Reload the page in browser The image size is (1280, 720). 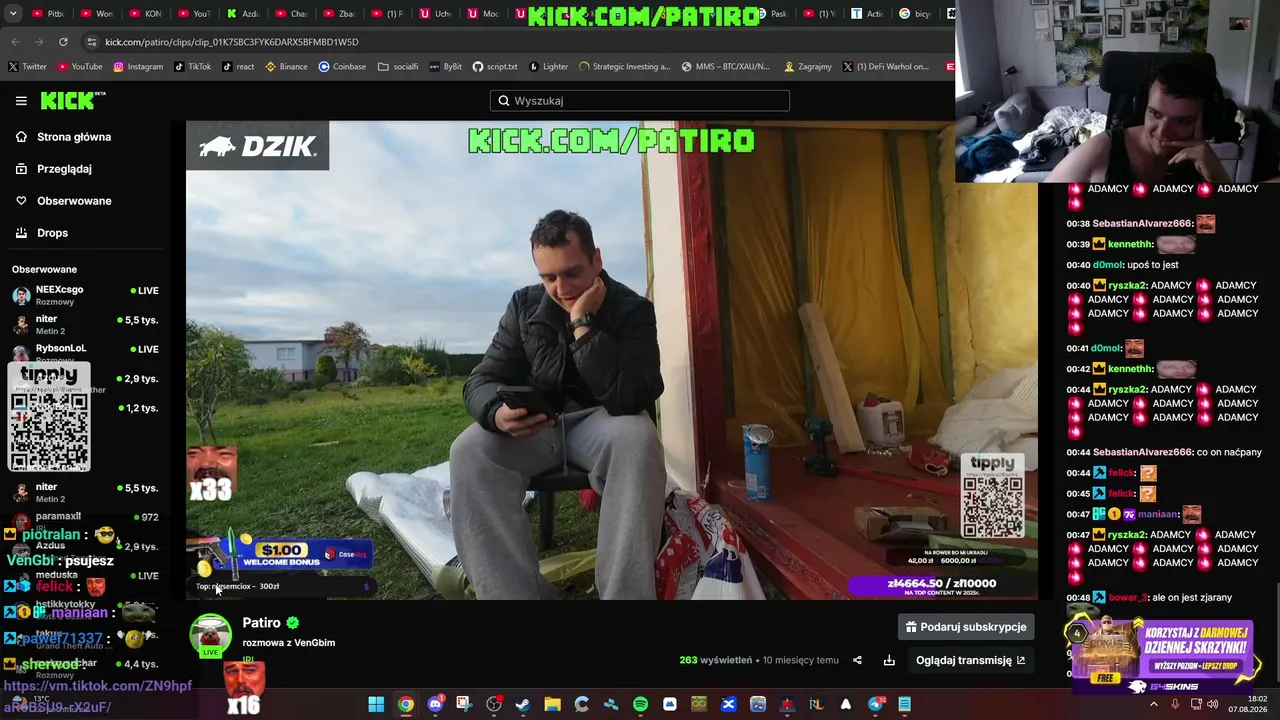63,42
